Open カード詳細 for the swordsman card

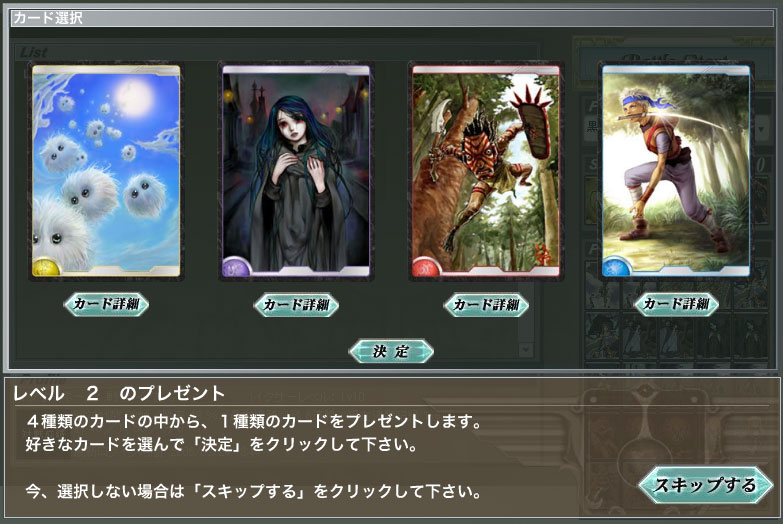coord(676,304)
